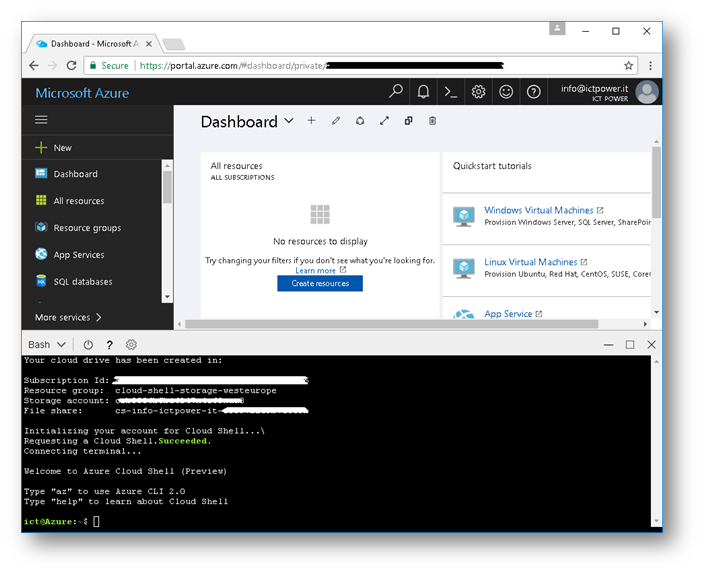Image resolution: width=705 pixels, height=575 pixels.
Task: Delete dashboard using the trash icon
Action: (432, 120)
